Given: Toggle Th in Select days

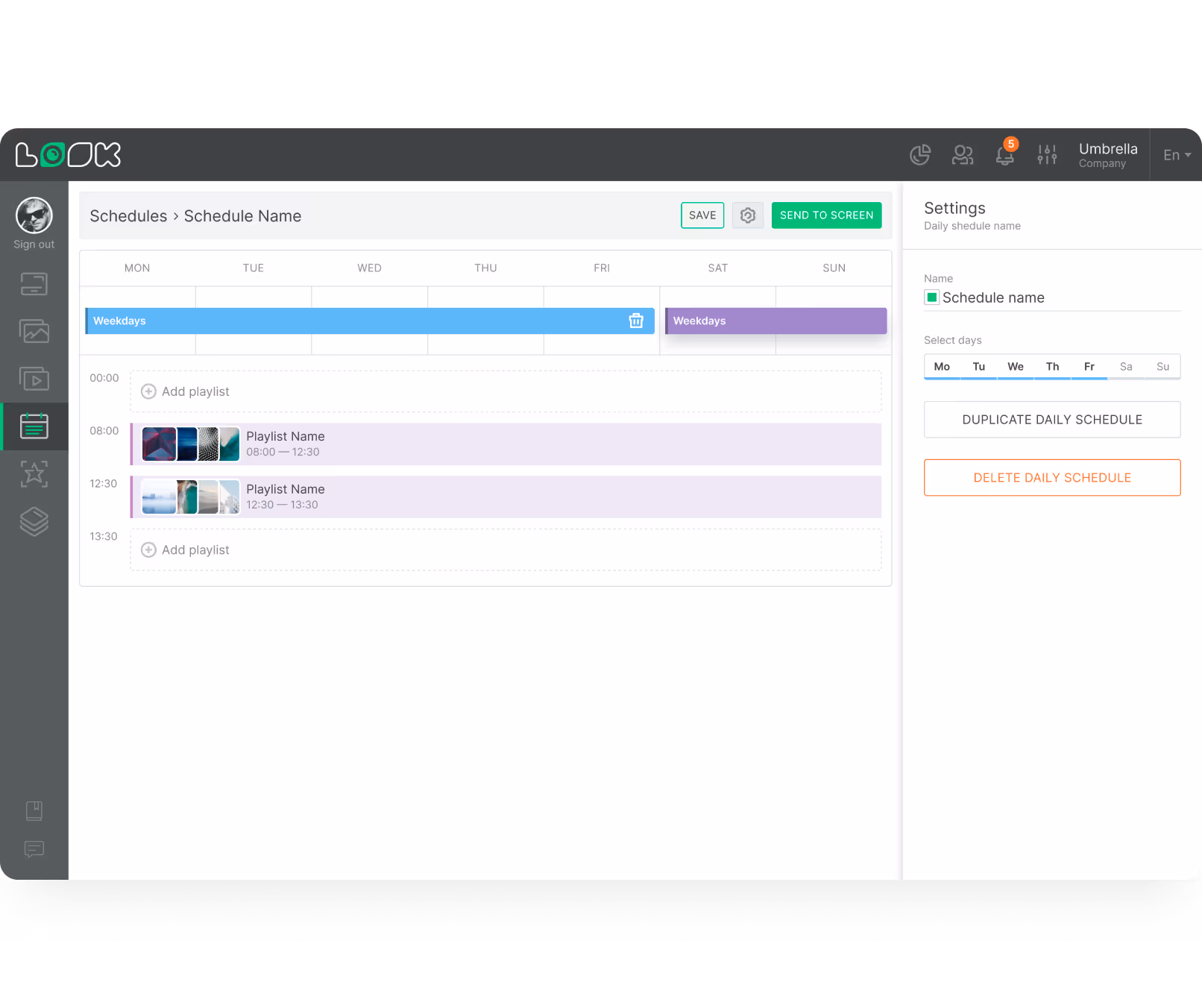Looking at the screenshot, I should [x=1052, y=366].
